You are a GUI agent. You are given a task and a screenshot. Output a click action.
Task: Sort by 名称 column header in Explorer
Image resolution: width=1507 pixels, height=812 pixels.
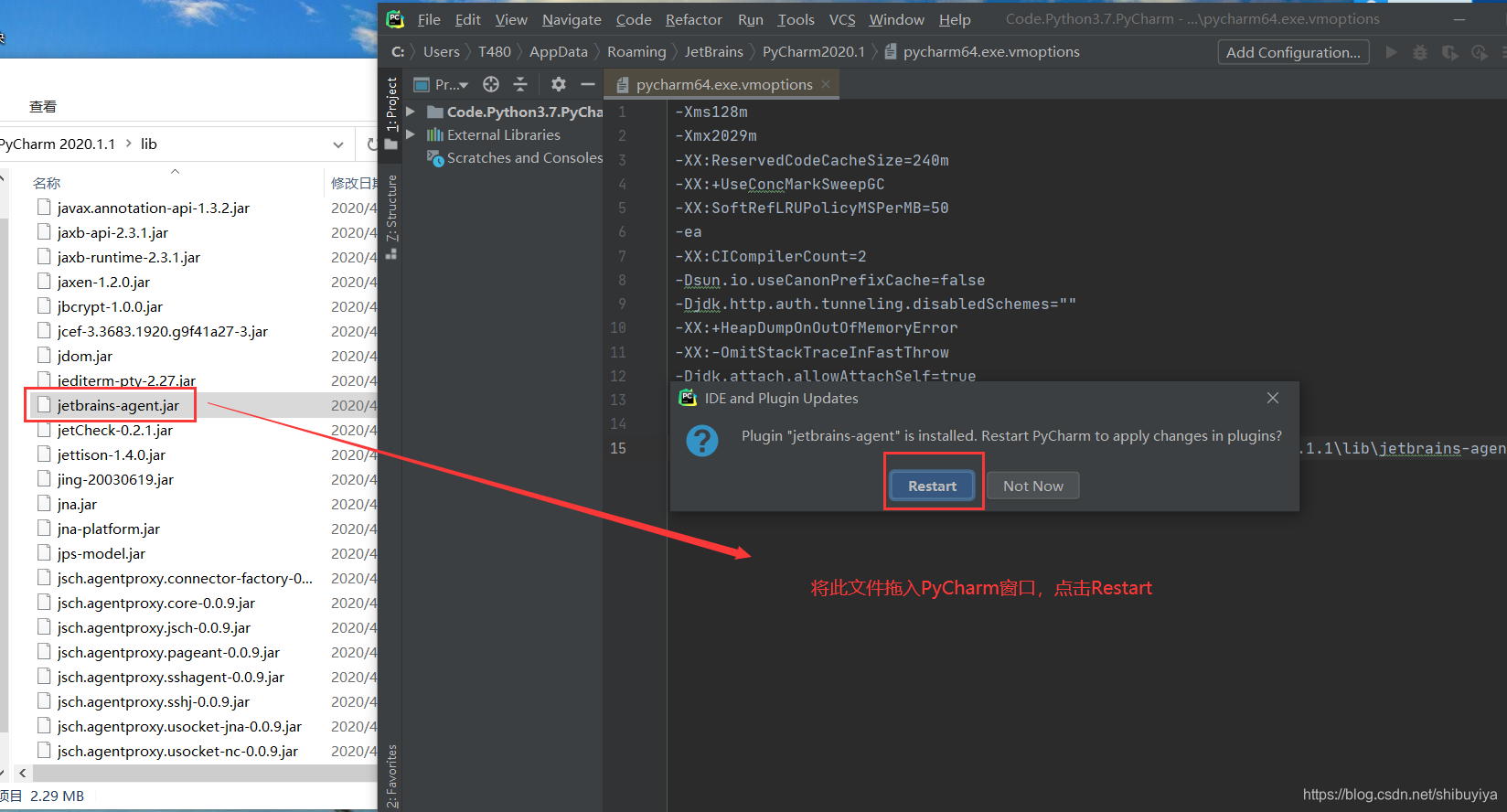coord(47,183)
